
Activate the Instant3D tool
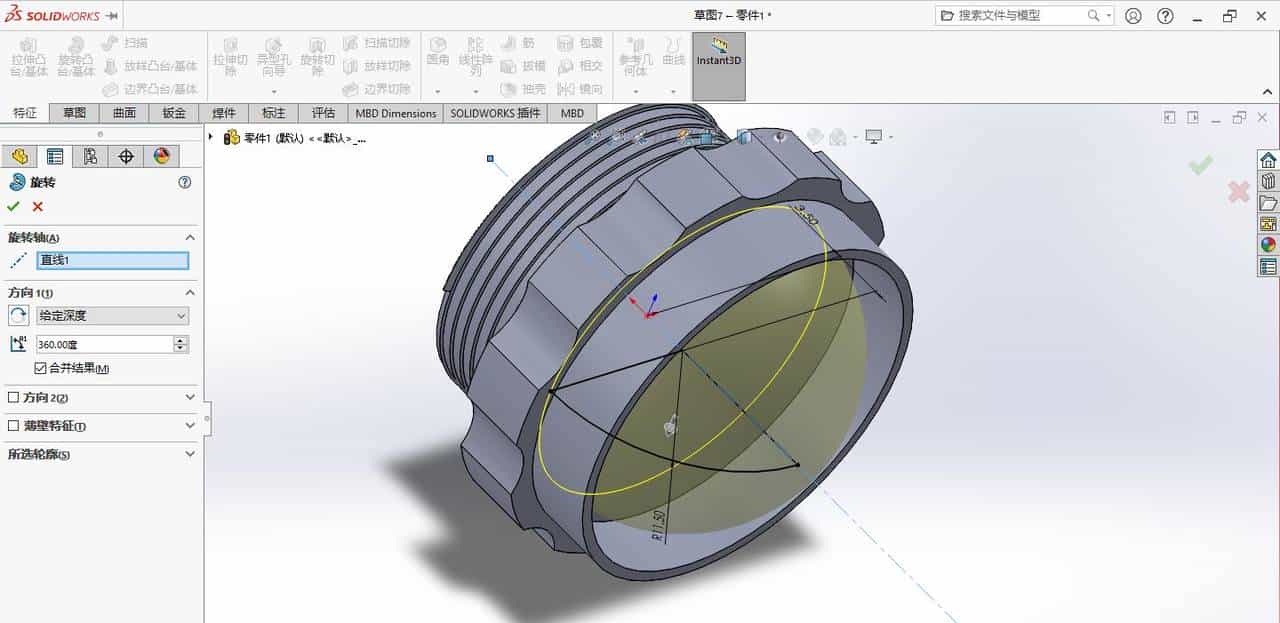(718, 62)
